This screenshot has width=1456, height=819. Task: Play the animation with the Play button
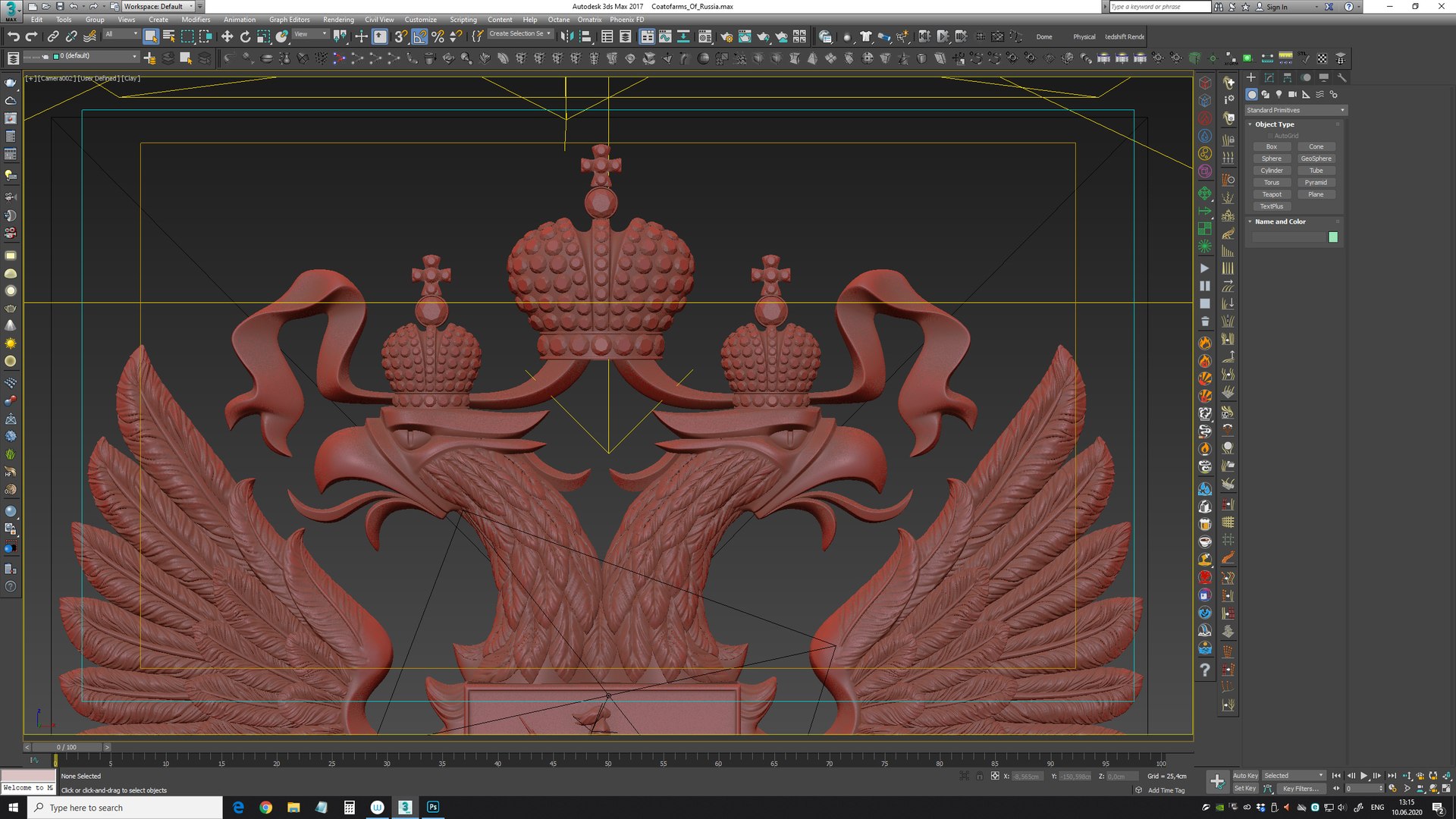[1363, 776]
